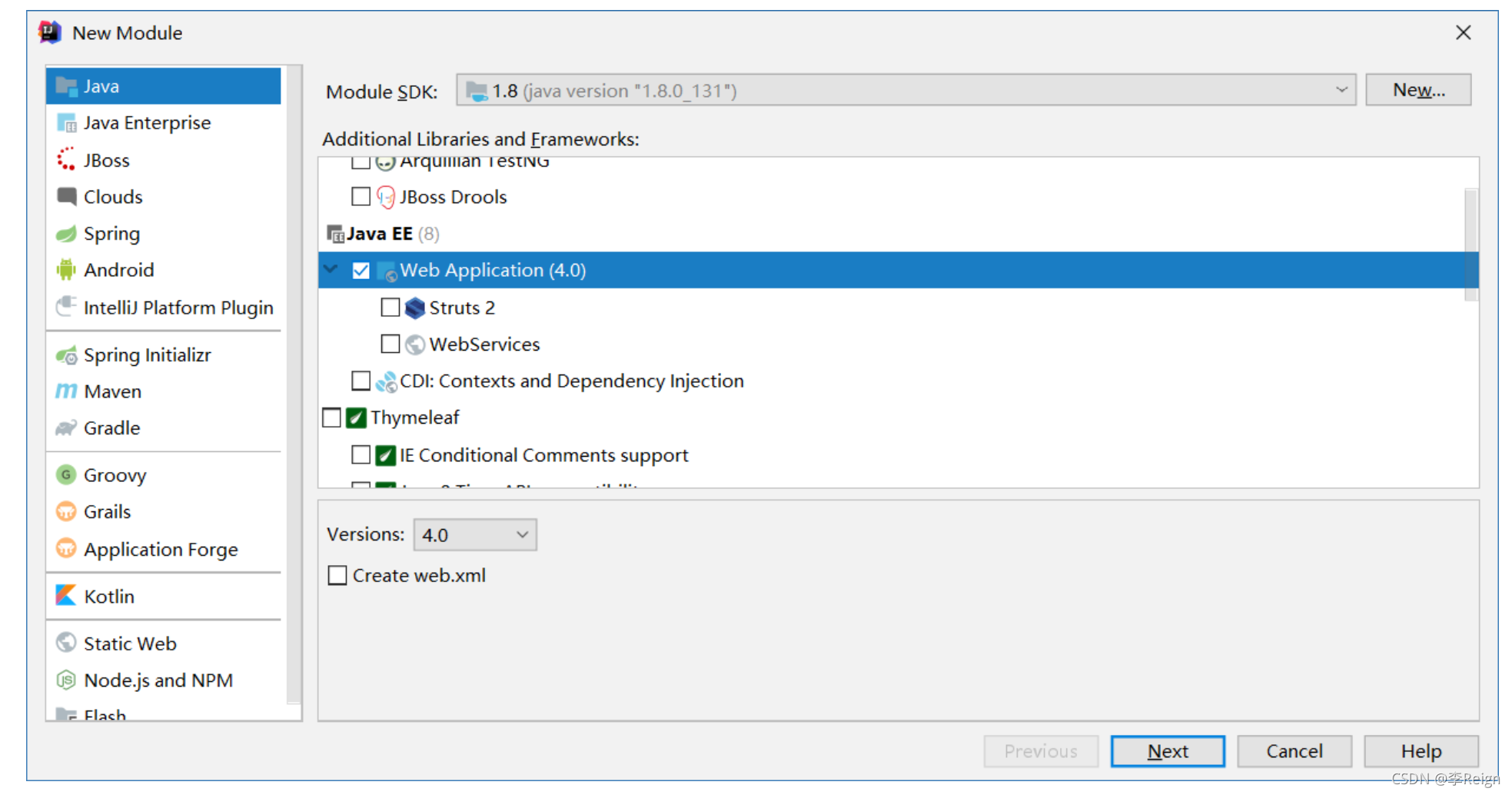Viewport: 1512px width, 795px height.
Task: Click the CDI framework icon
Action: 387,381
